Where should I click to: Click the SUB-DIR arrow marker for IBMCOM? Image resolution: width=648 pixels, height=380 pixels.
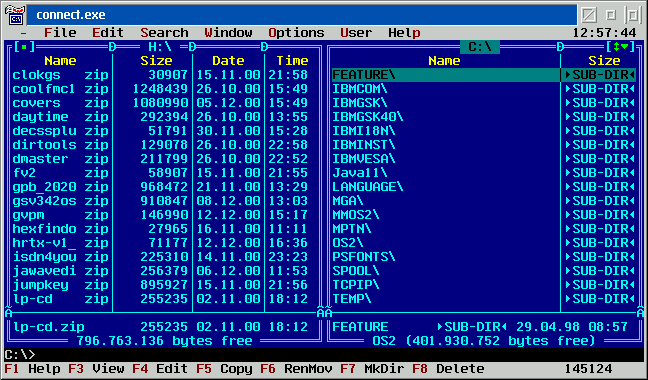[568, 89]
